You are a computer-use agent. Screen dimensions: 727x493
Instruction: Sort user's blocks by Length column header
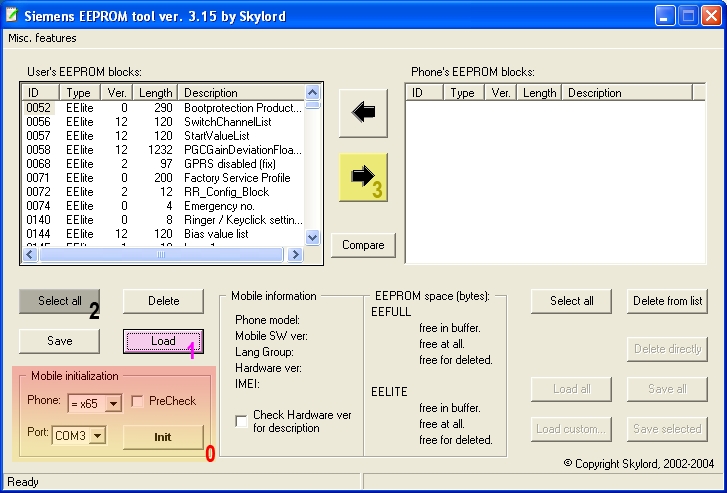(155, 93)
